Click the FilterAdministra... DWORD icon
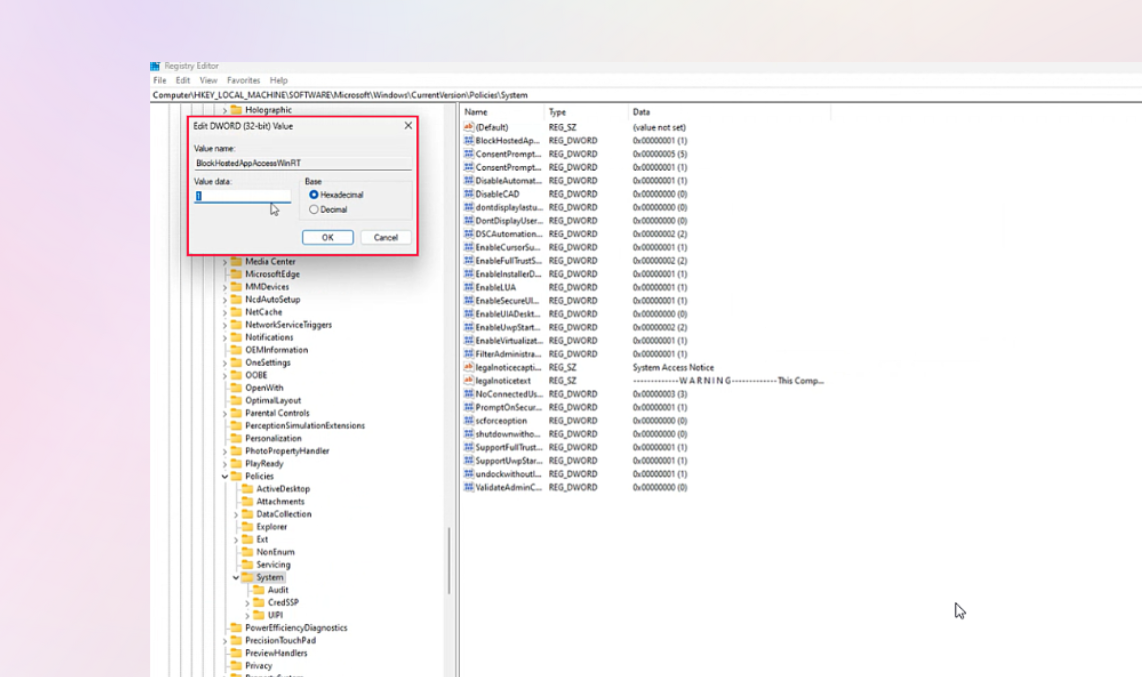 468,354
